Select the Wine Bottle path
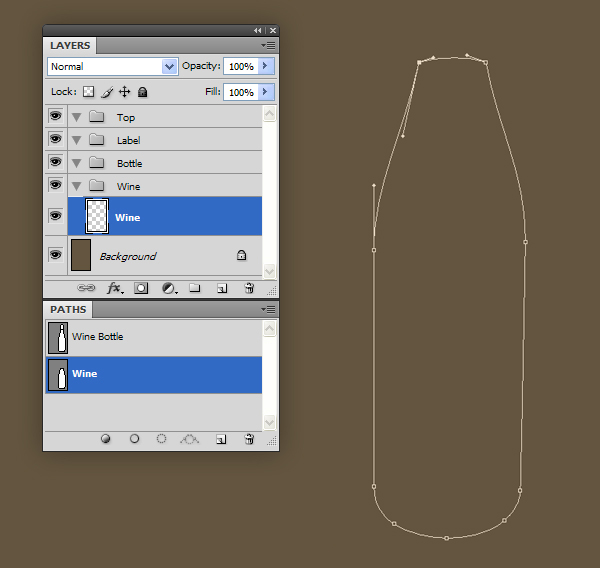 pos(154,338)
